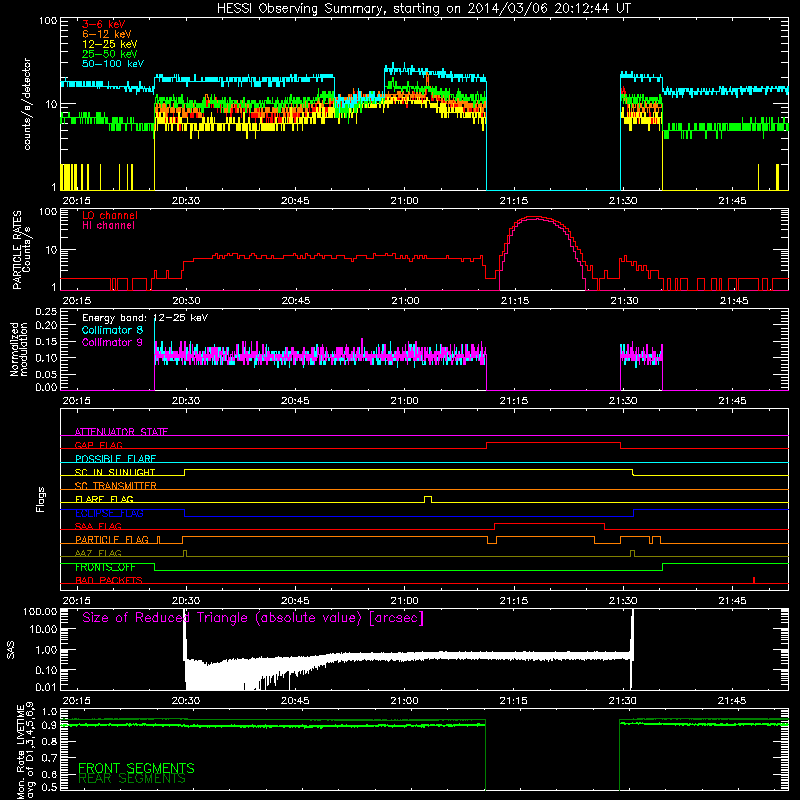Pick the cyan 50-100 keV legend entry
Viewport: 800px width, 800px height.
(113, 64)
